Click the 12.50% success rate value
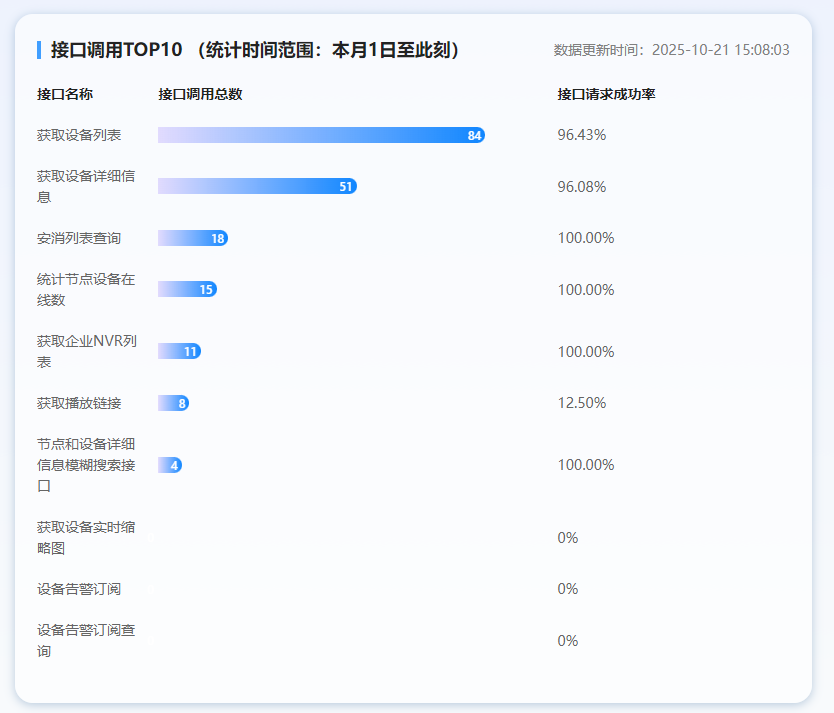This screenshot has height=713, width=834. click(582, 403)
